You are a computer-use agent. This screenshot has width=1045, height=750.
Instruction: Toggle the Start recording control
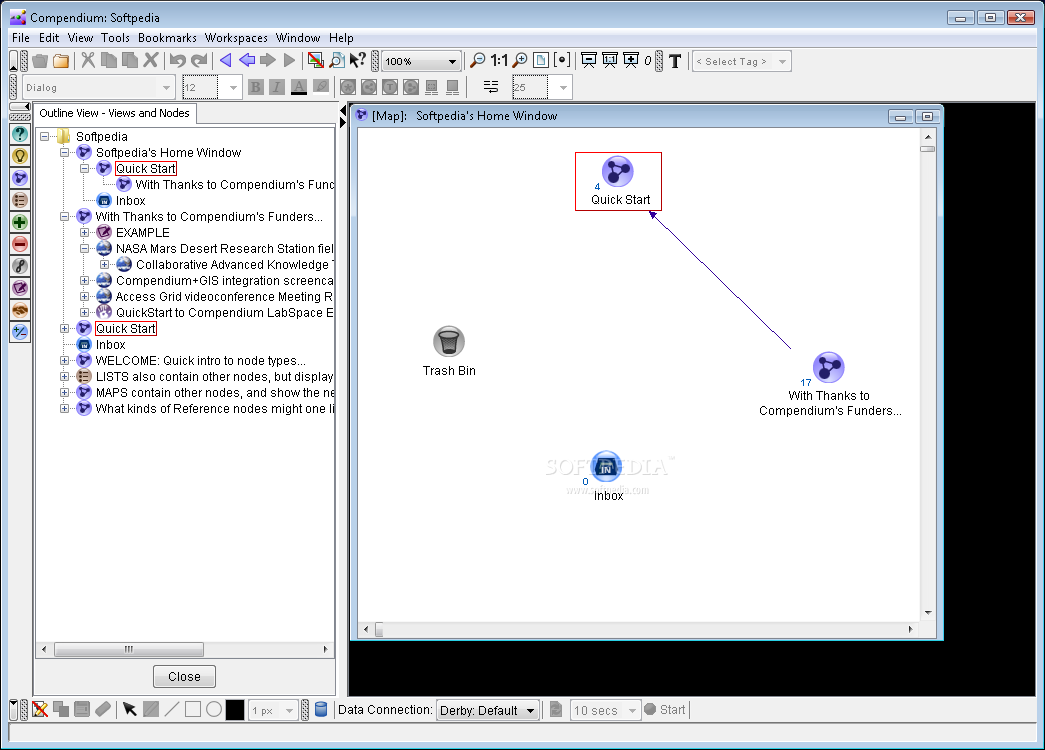[x=665, y=710]
